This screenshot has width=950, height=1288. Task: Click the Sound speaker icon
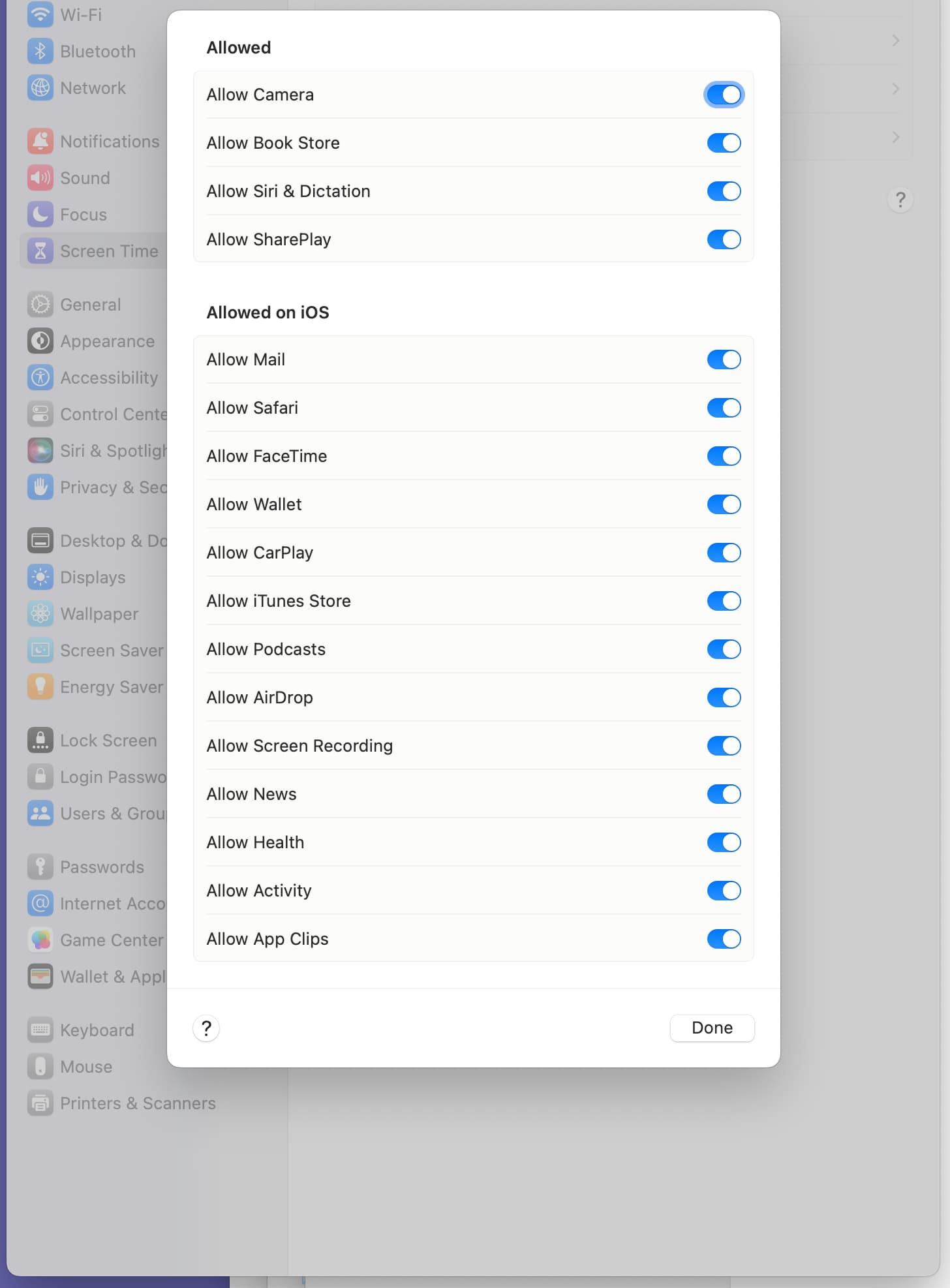(40, 177)
